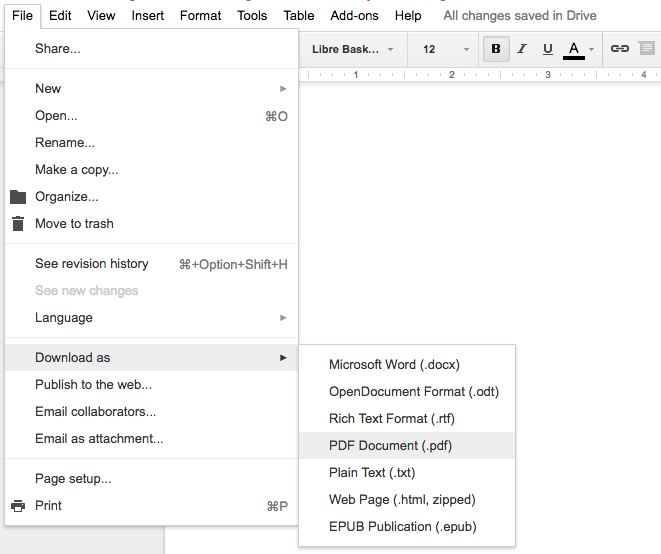Download as EPUB Publication (.epub)

[x=407, y=526]
